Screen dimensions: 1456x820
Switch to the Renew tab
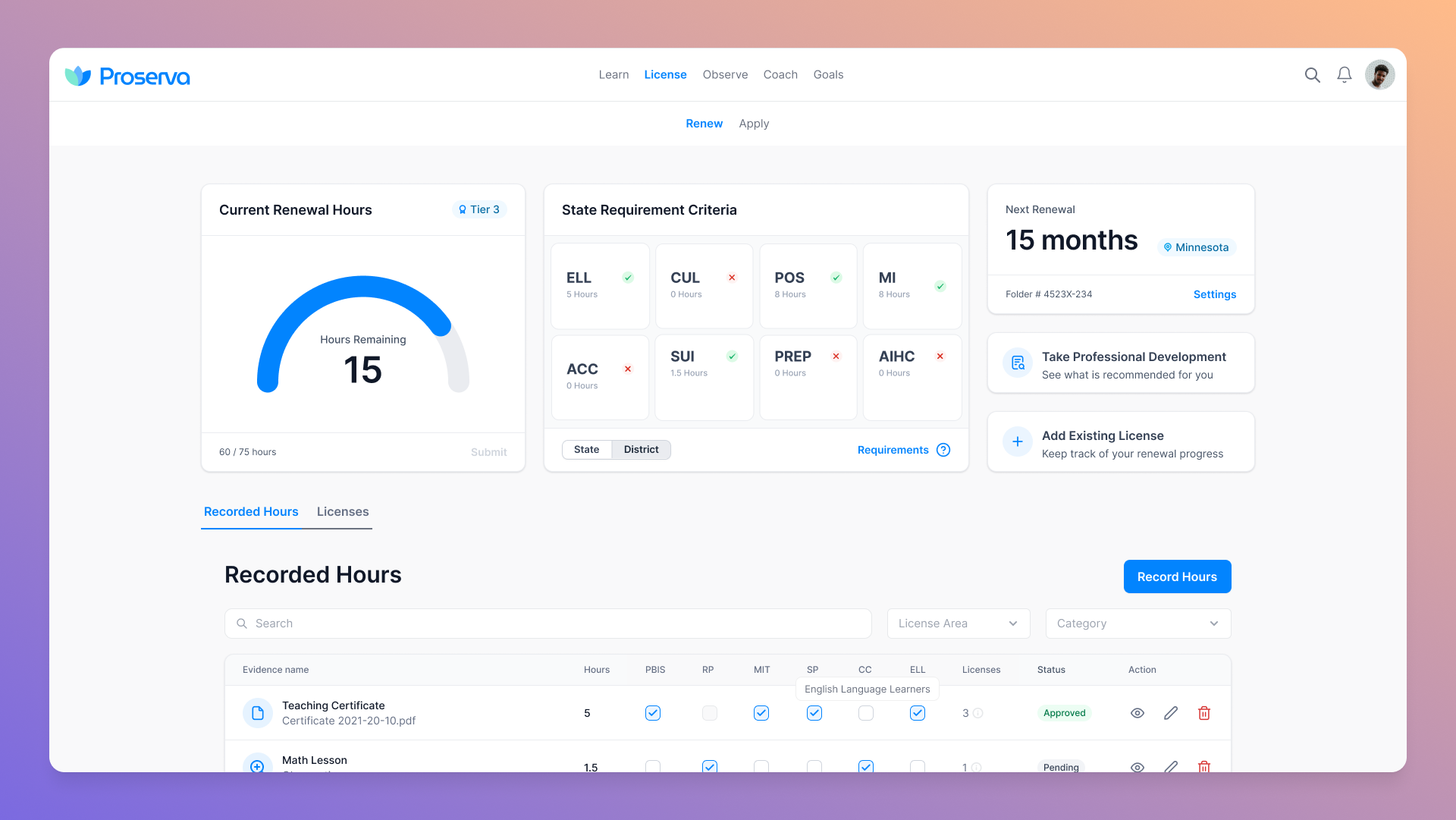pos(704,124)
